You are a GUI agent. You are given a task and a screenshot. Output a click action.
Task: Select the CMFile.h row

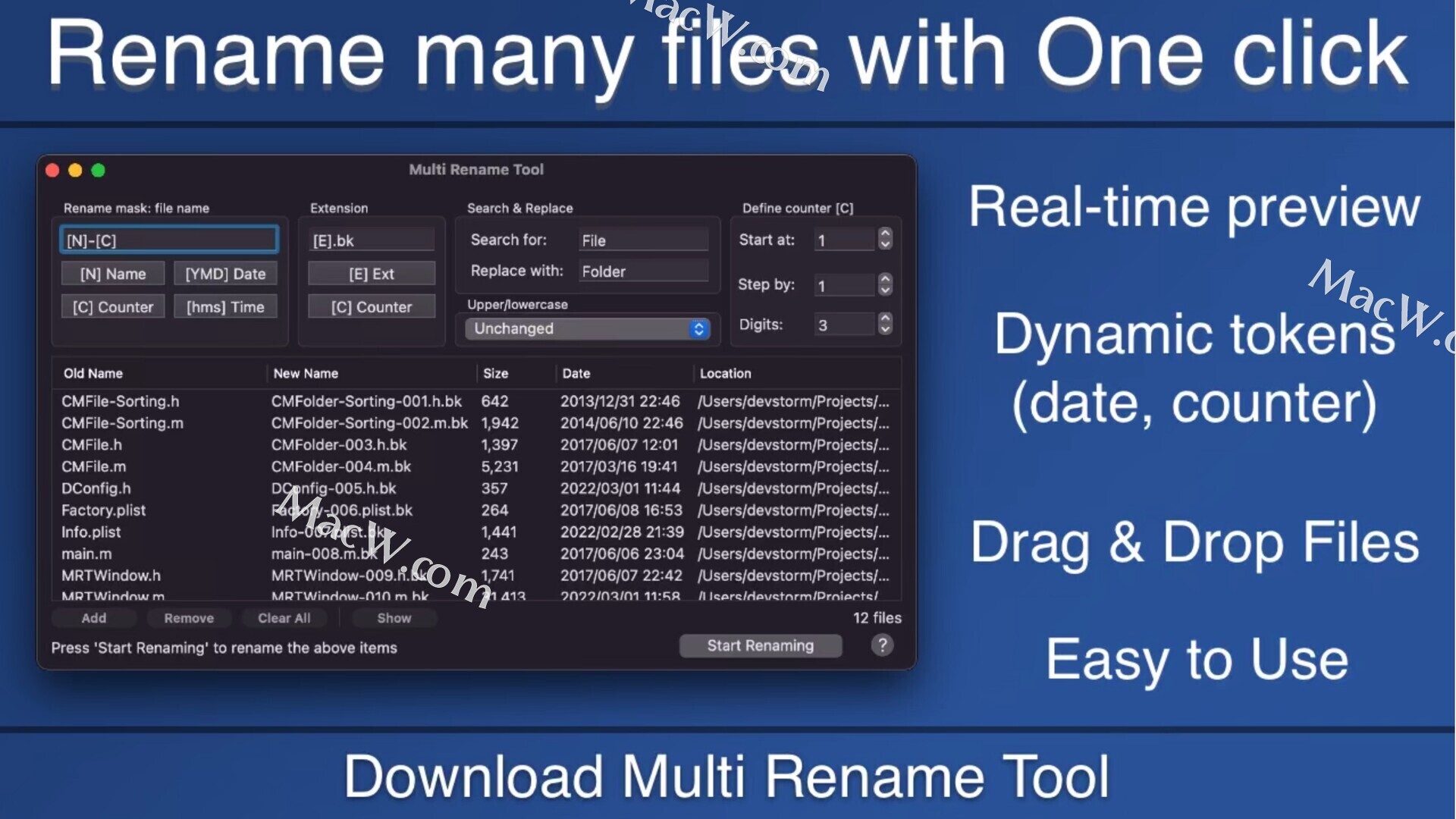pos(476,444)
